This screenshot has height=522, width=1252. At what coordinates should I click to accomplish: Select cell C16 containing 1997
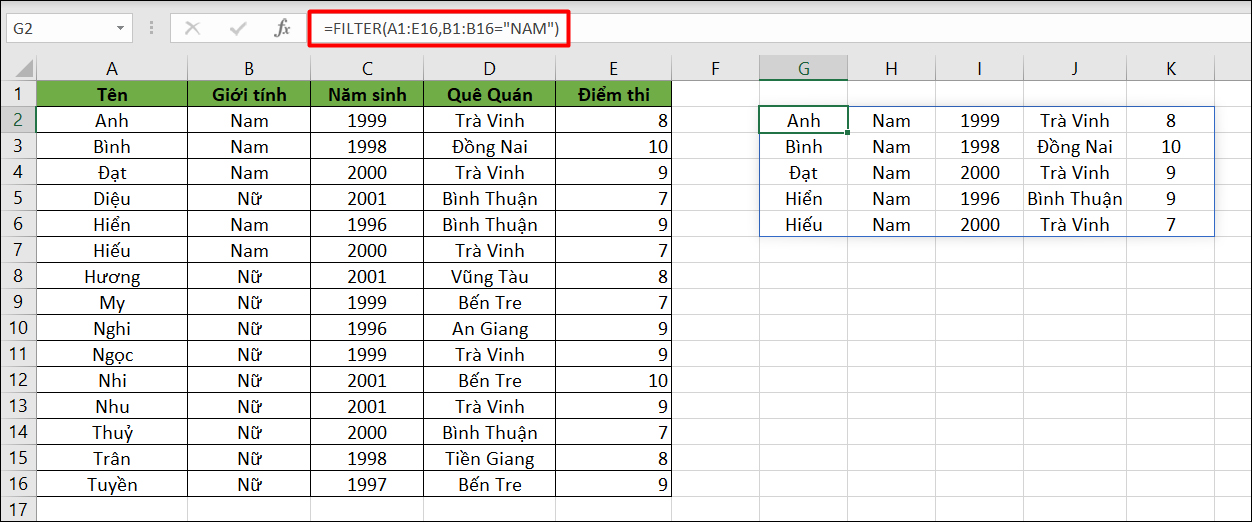(367, 484)
